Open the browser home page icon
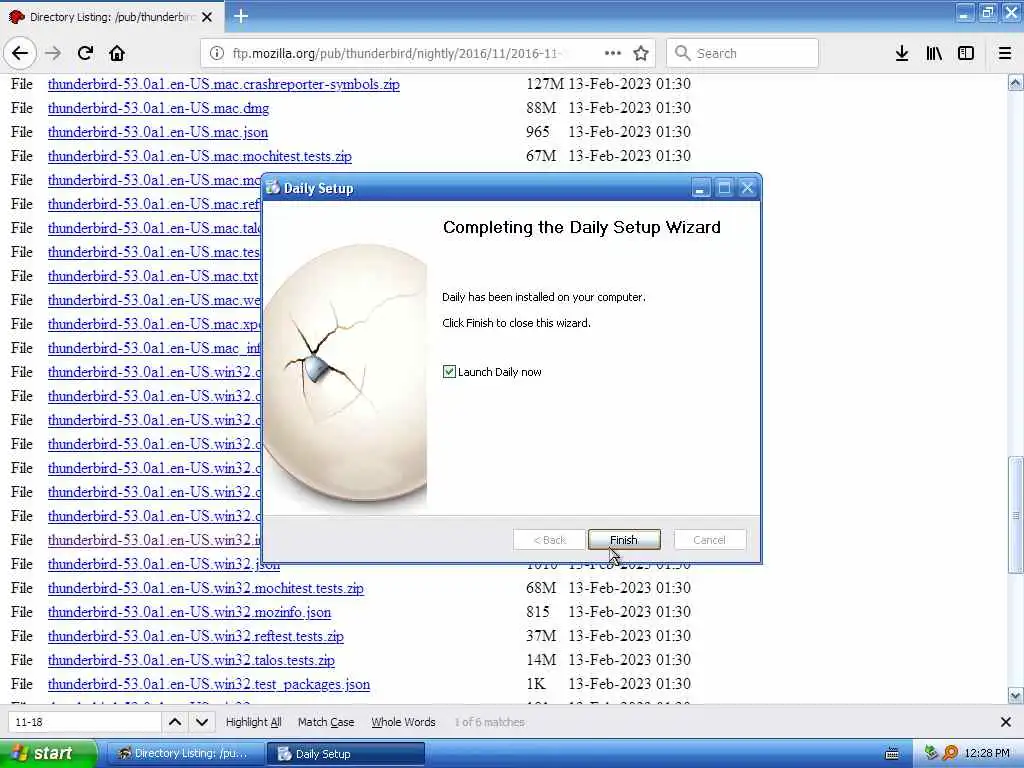This screenshot has width=1024, height=768. pos(117,53)
